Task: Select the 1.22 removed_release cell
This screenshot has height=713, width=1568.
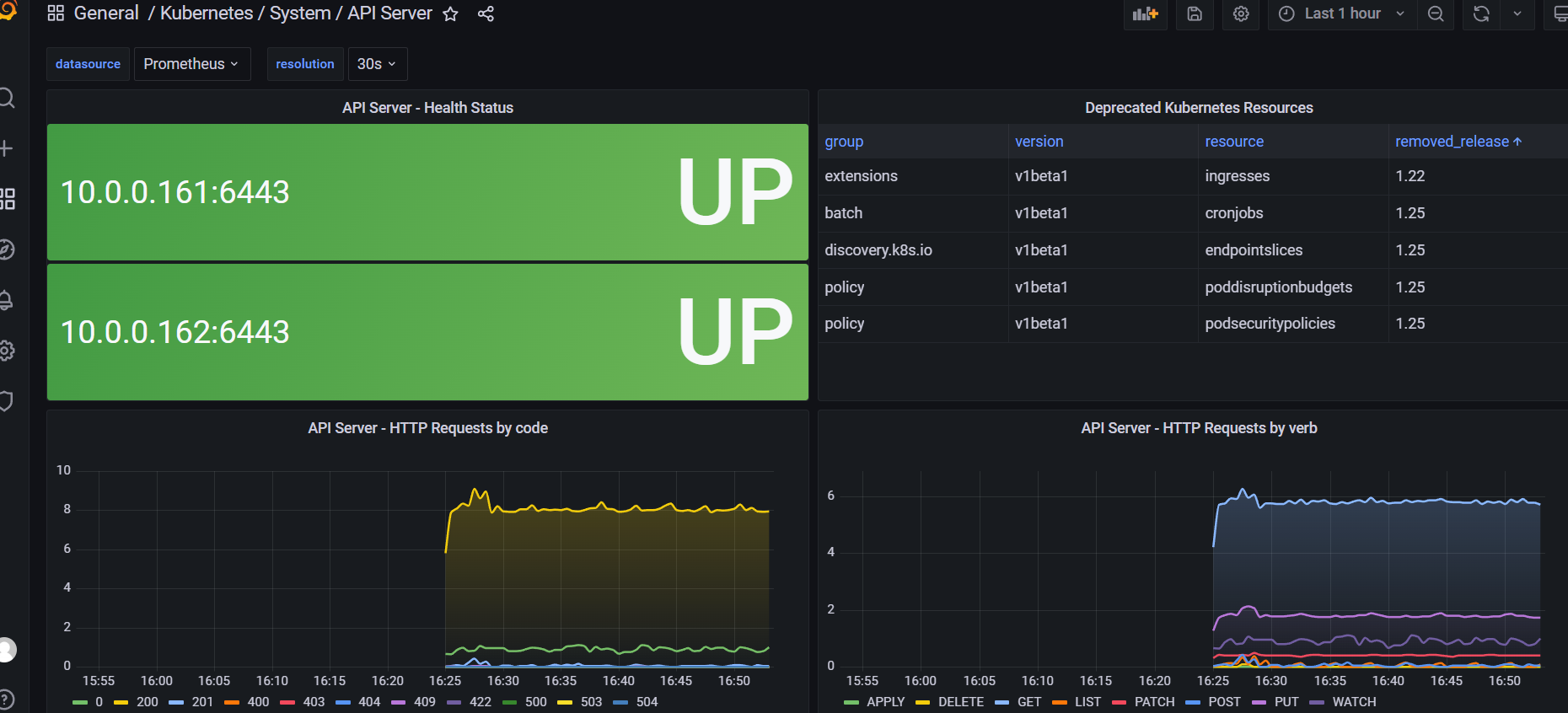Action: click(1478, 176)
